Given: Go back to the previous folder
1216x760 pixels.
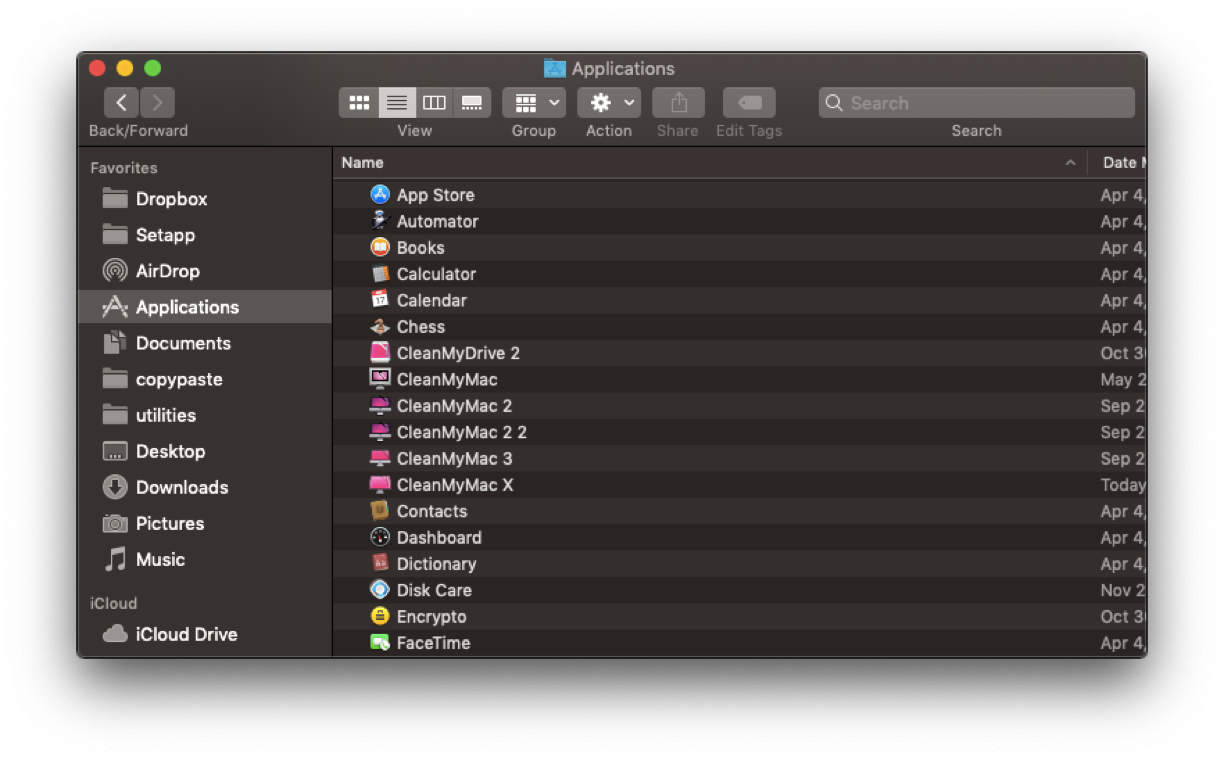Looking at the screenshot, I should [x=121, y=103].
